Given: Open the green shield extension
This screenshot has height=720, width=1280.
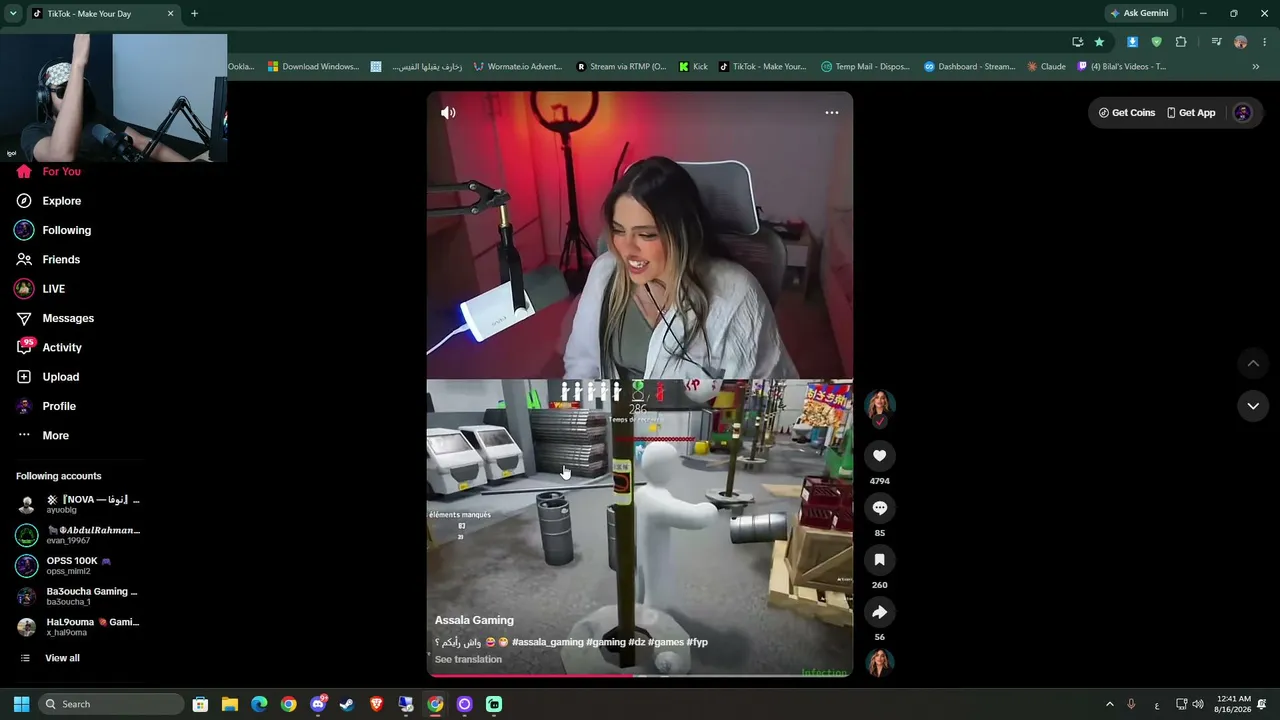Looking at the screenshot, I should [1157, 42].
